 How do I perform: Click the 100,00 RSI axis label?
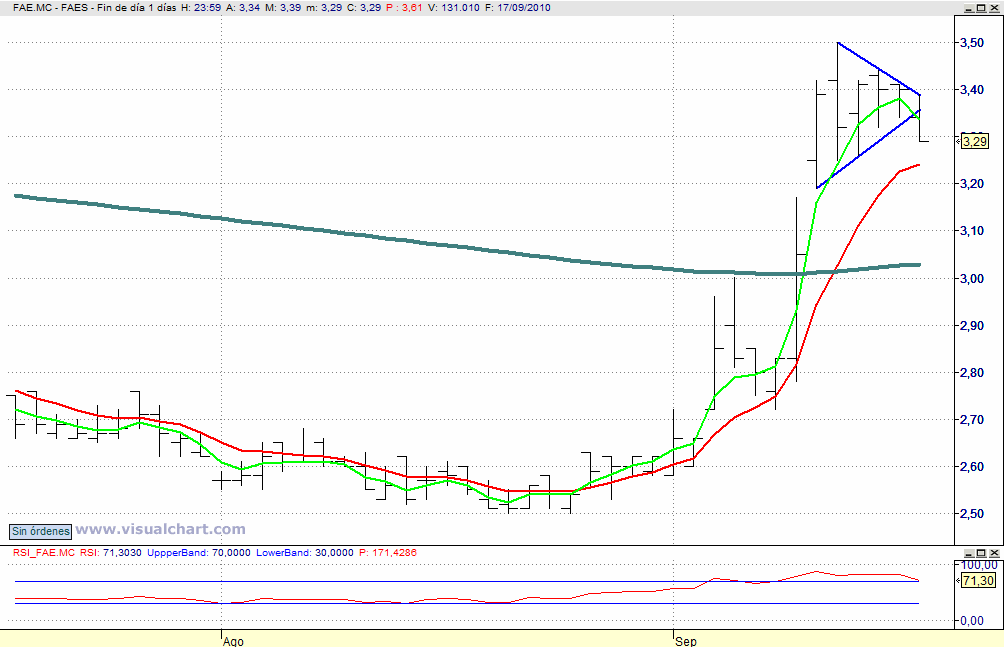(978, 565)
